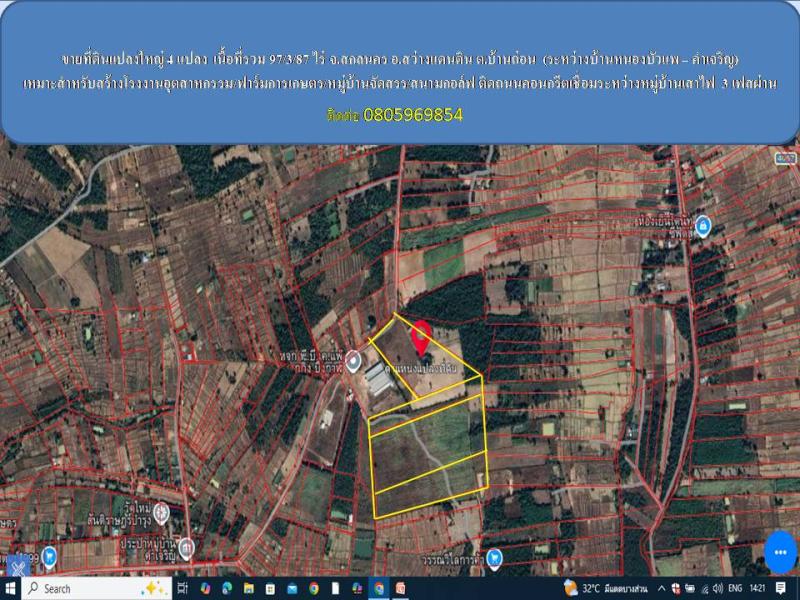Open the blue three-dots floating button
This screenshot has height=600, width=800.
coord(780,552)
